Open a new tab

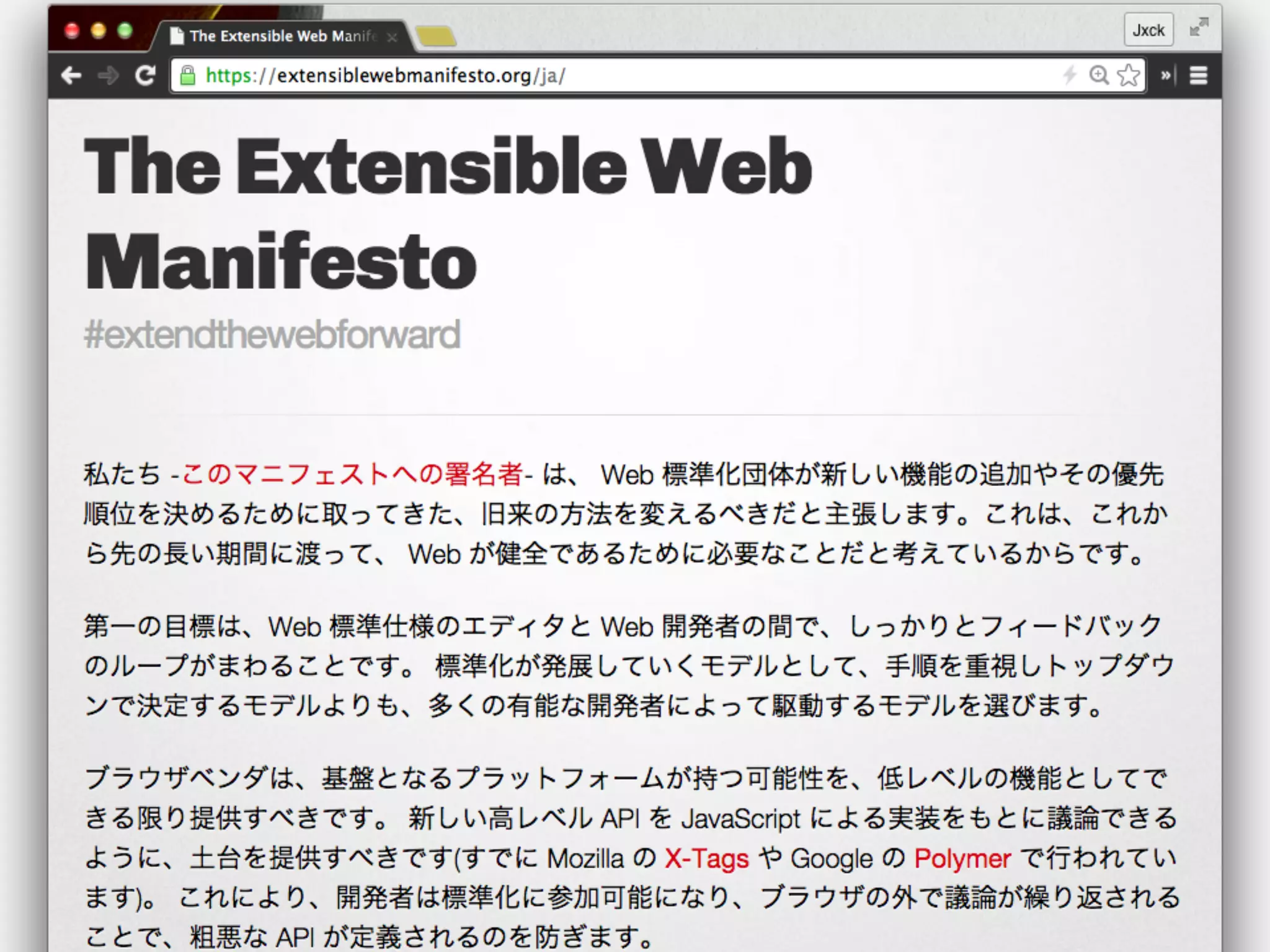click(x=437, y=37)
